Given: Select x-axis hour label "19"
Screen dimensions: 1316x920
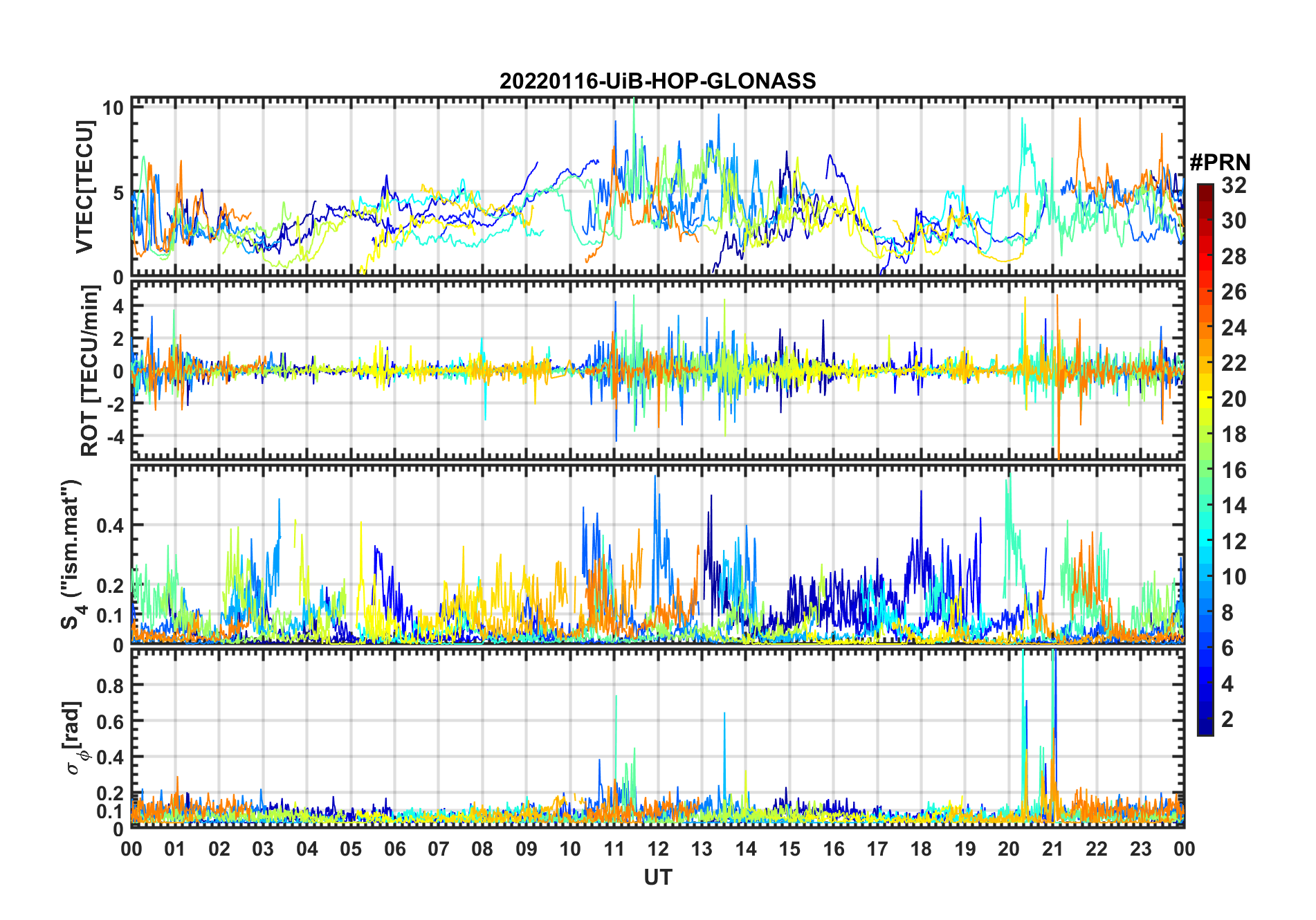Looking at the screenshot, I should click(965, 849).
